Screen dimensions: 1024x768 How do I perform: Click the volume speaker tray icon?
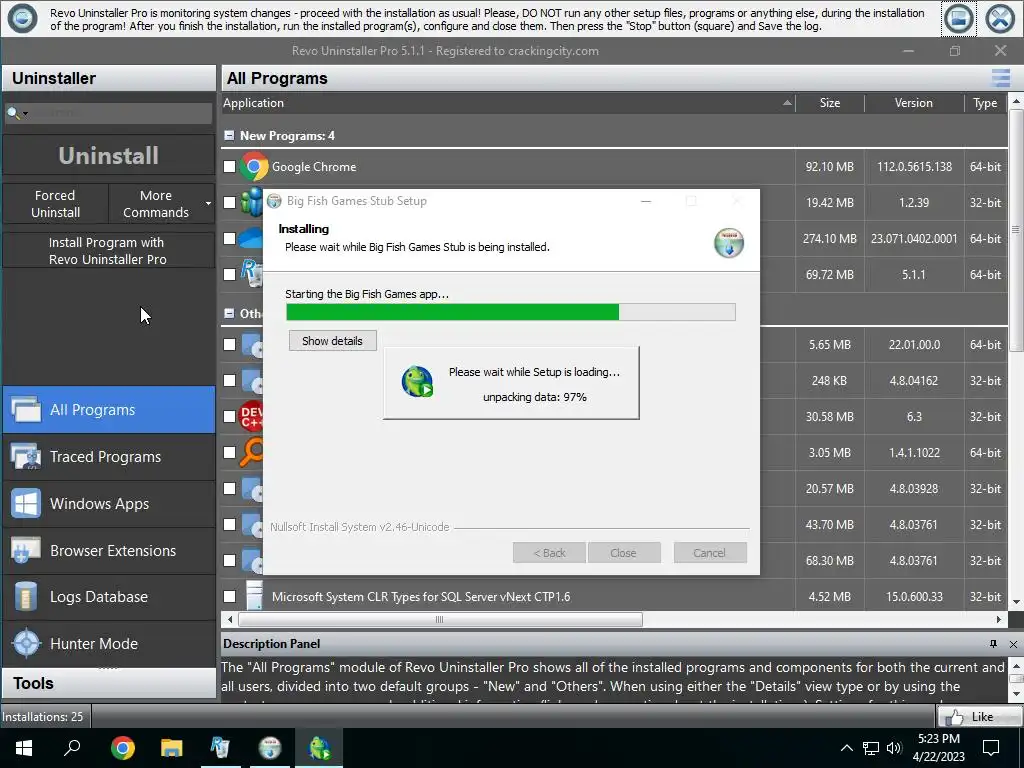point(894,748)
